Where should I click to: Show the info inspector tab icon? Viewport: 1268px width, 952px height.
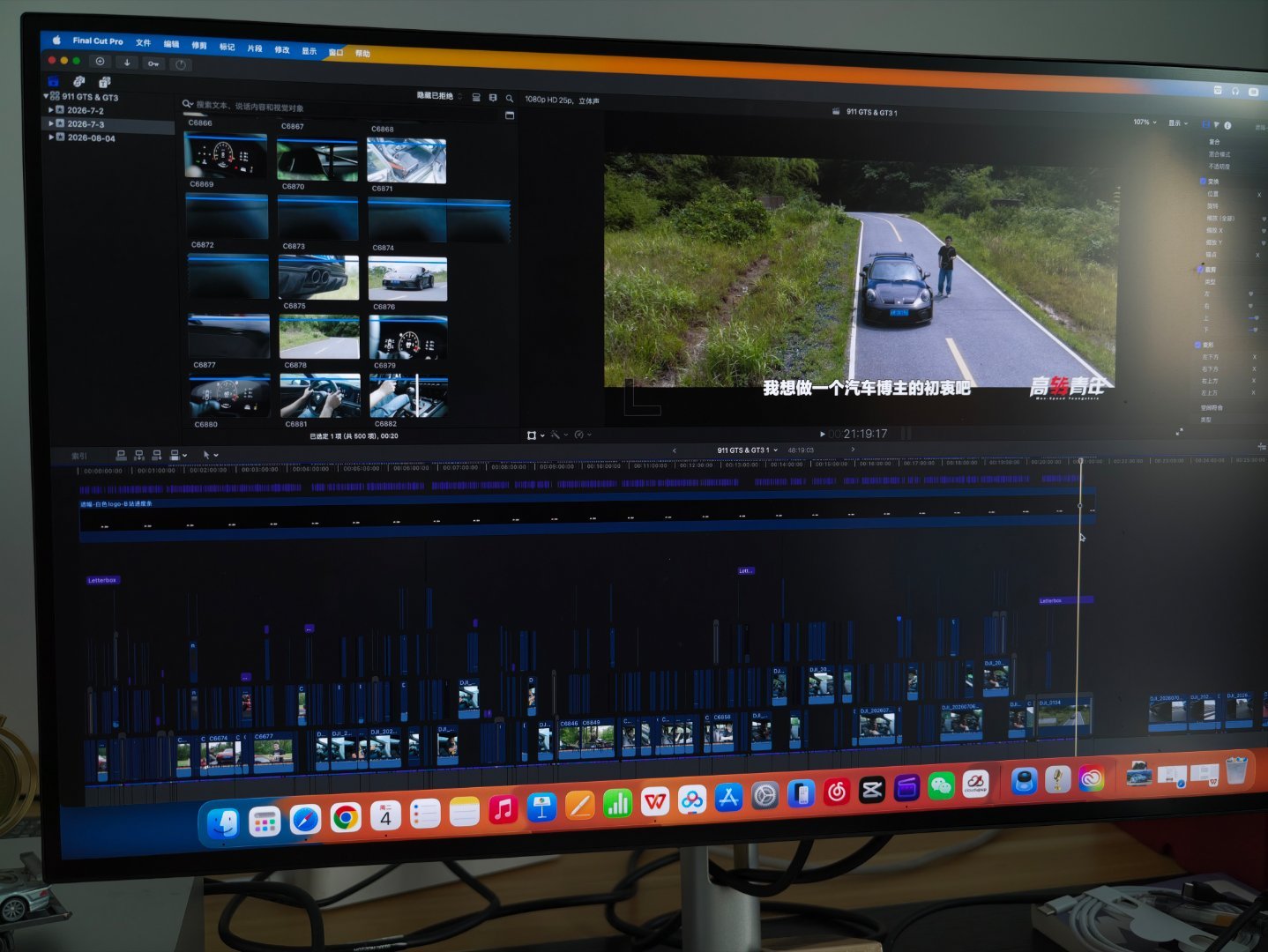[1227, 126]
